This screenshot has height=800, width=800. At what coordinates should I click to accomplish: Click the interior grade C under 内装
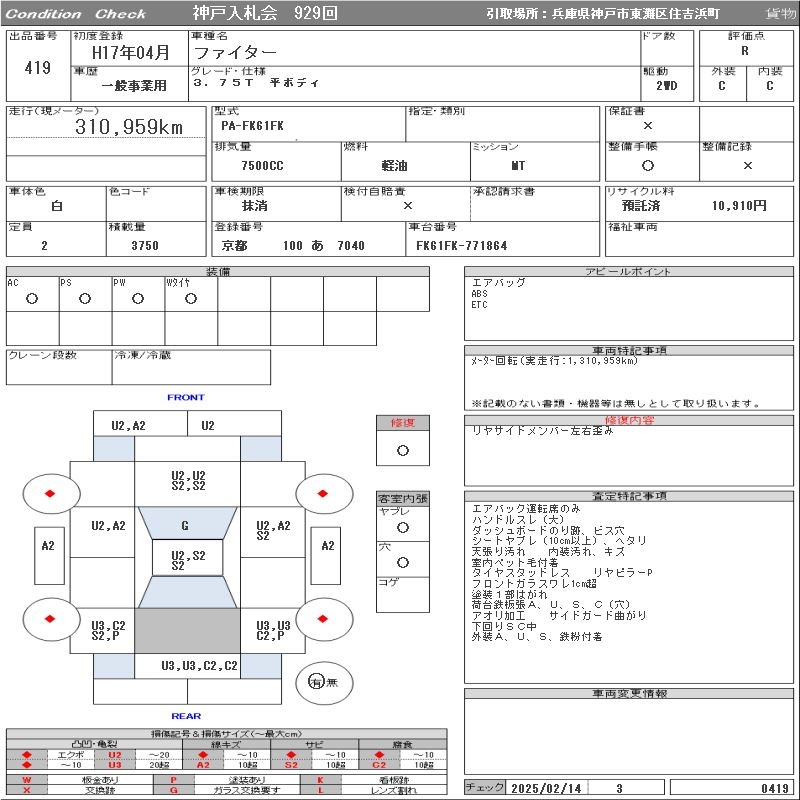click(x=770, y=86)
